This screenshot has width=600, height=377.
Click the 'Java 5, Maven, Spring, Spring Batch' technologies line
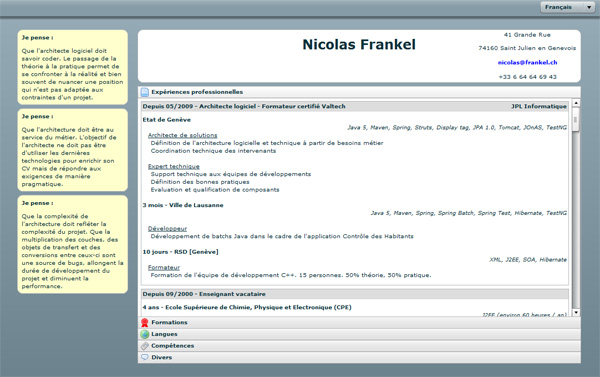(469, 213)
